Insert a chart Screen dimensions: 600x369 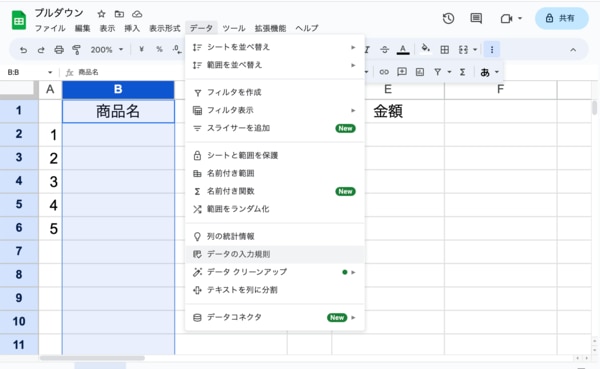point(420,72)
